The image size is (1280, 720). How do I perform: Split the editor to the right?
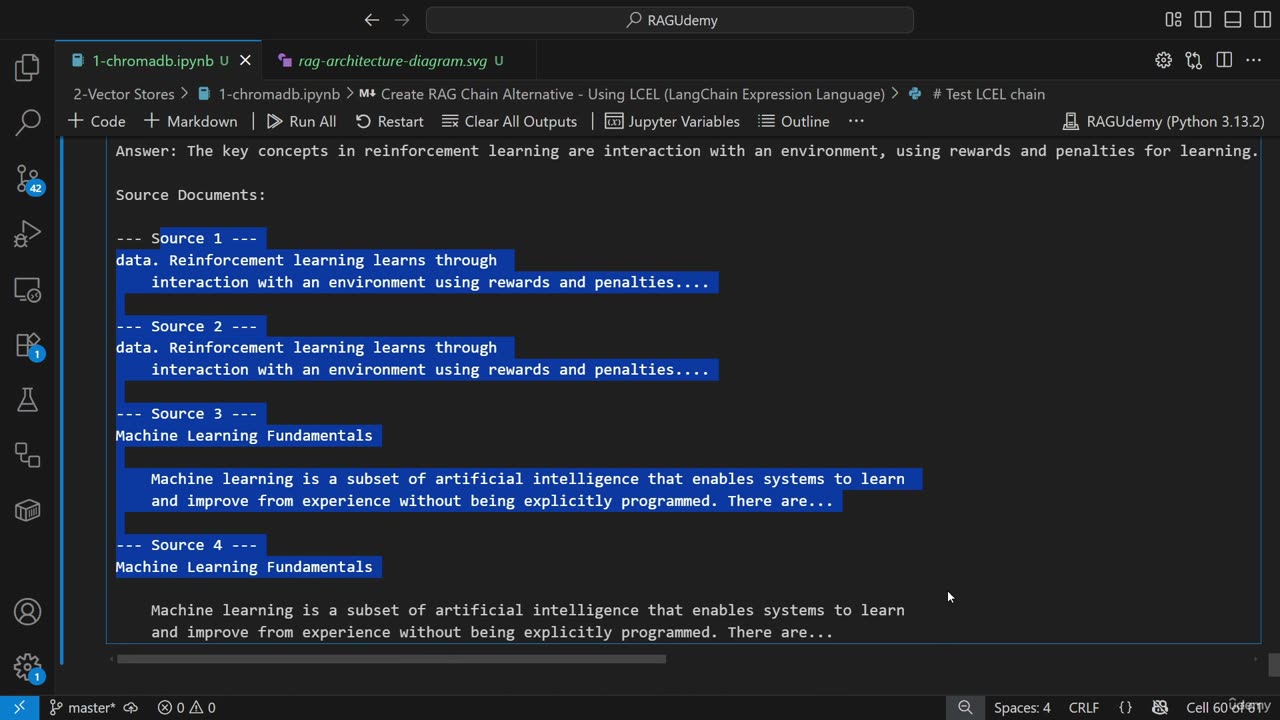point(1224,61)
